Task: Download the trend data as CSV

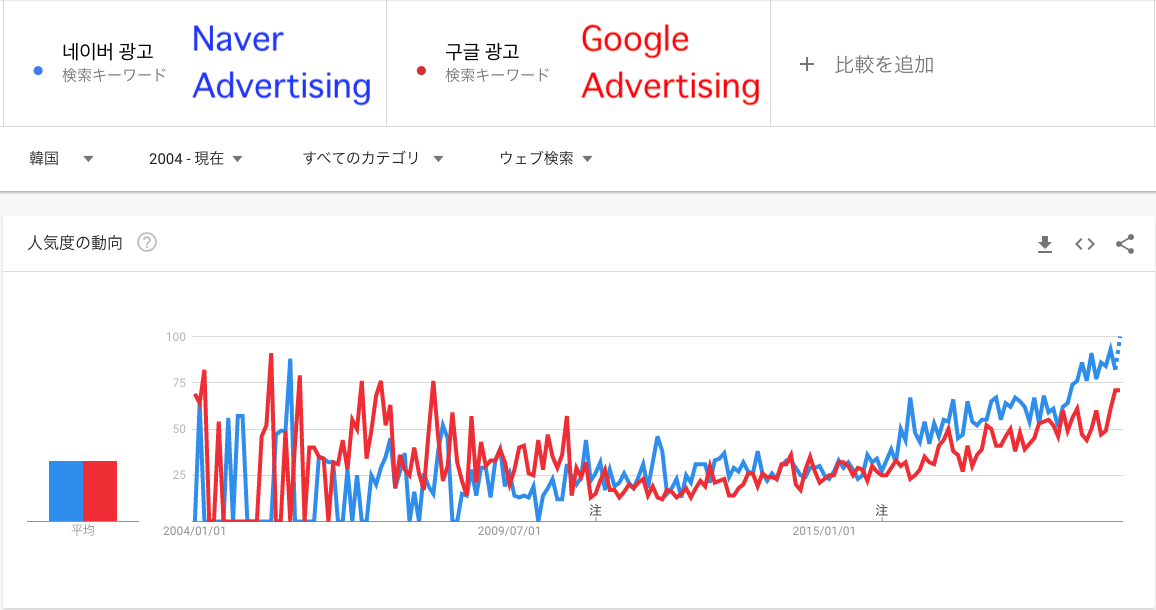Action: point(1045,244)
